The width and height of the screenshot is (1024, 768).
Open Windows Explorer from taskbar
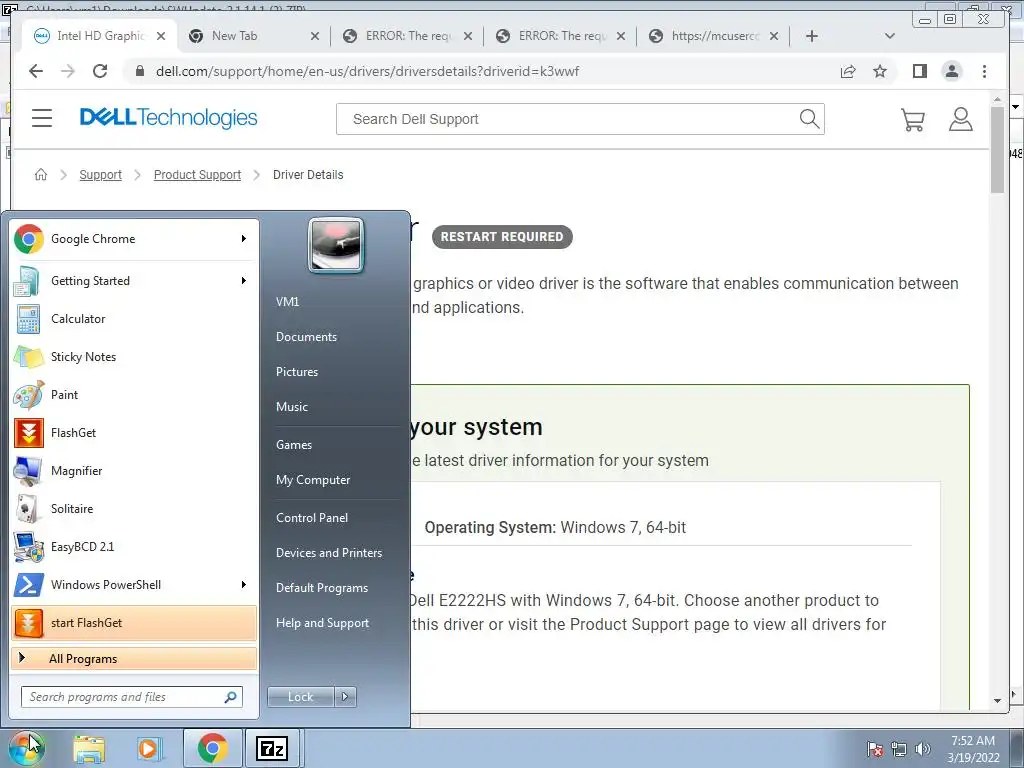coord(89,749)
